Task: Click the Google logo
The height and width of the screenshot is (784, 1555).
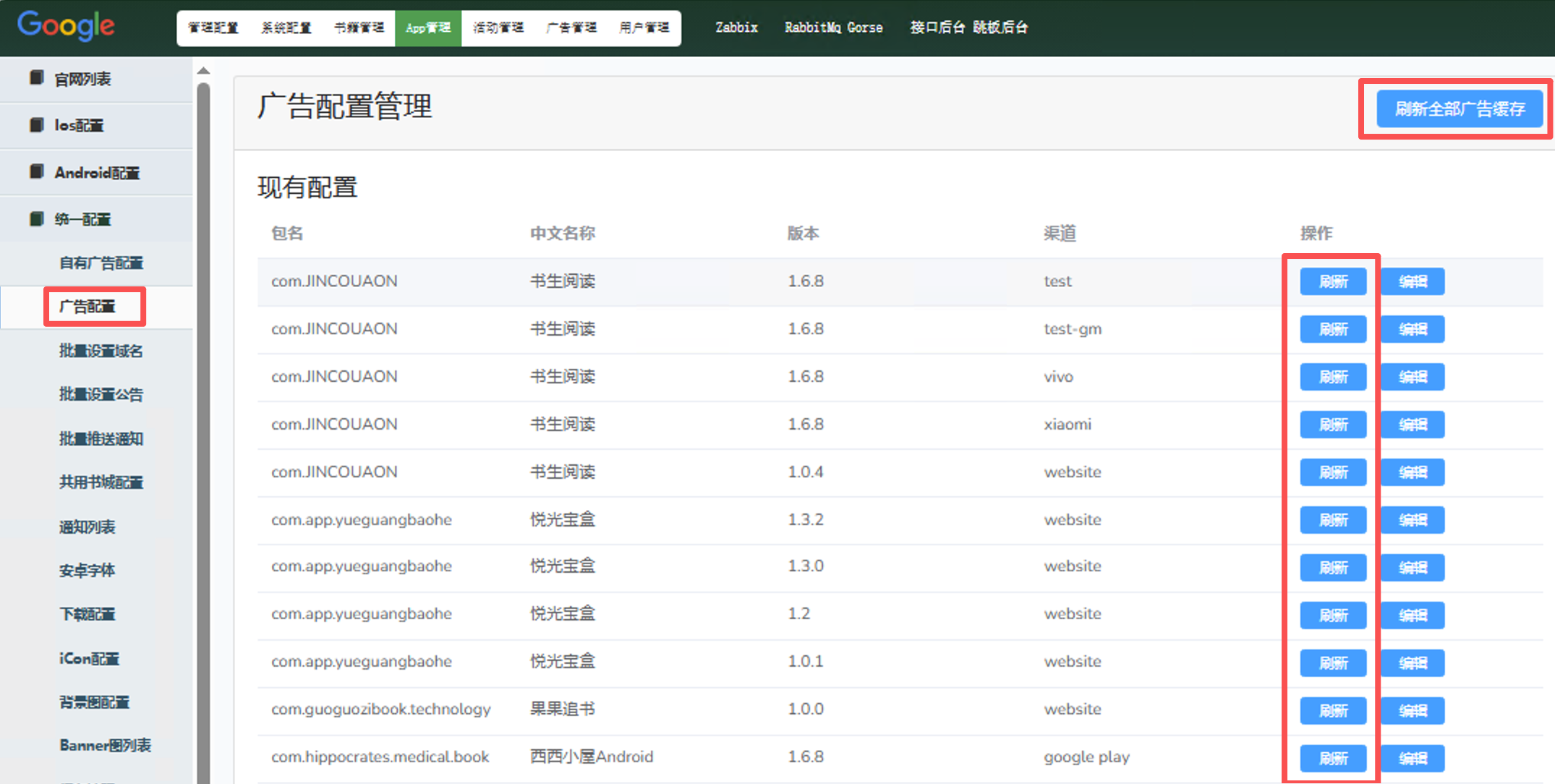Action: [x=66, y=26]
